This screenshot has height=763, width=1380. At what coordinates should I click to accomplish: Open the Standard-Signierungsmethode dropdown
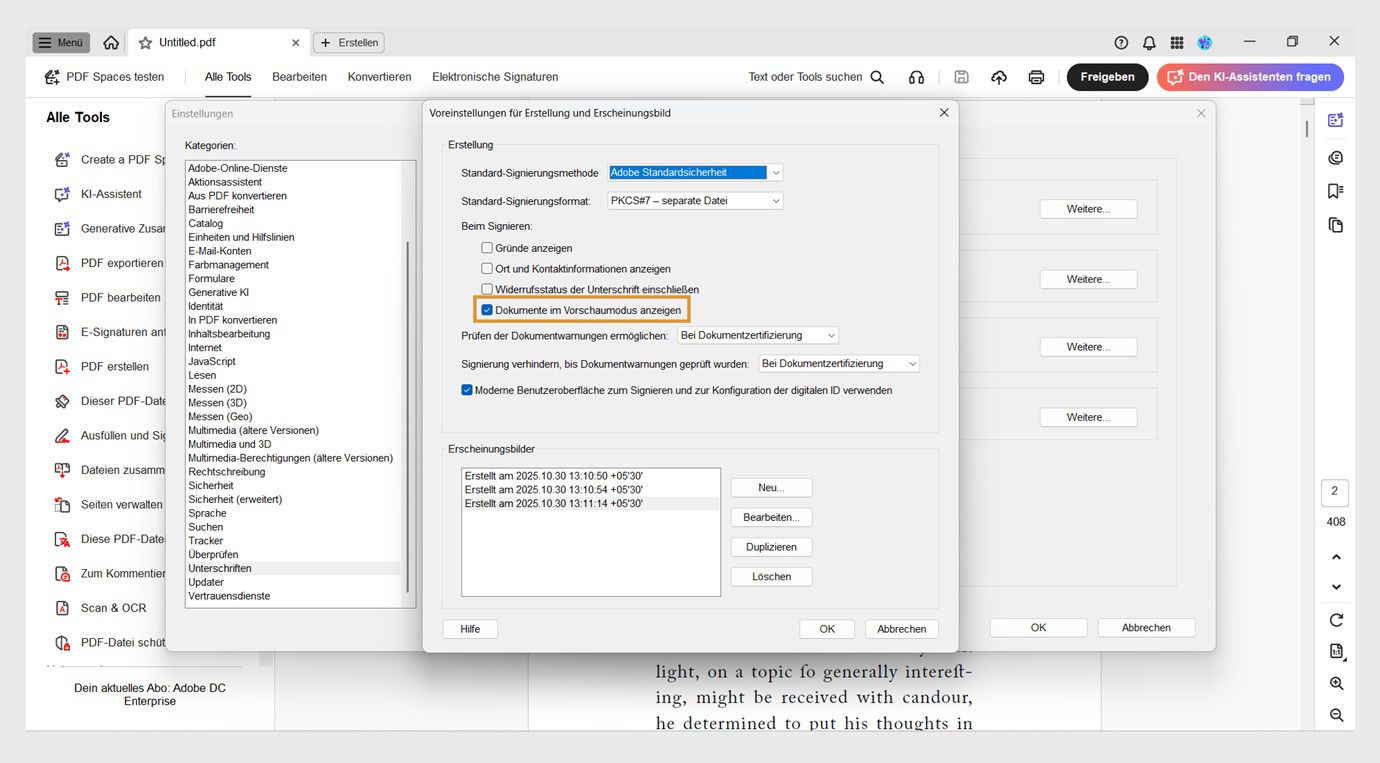point(695,172)
